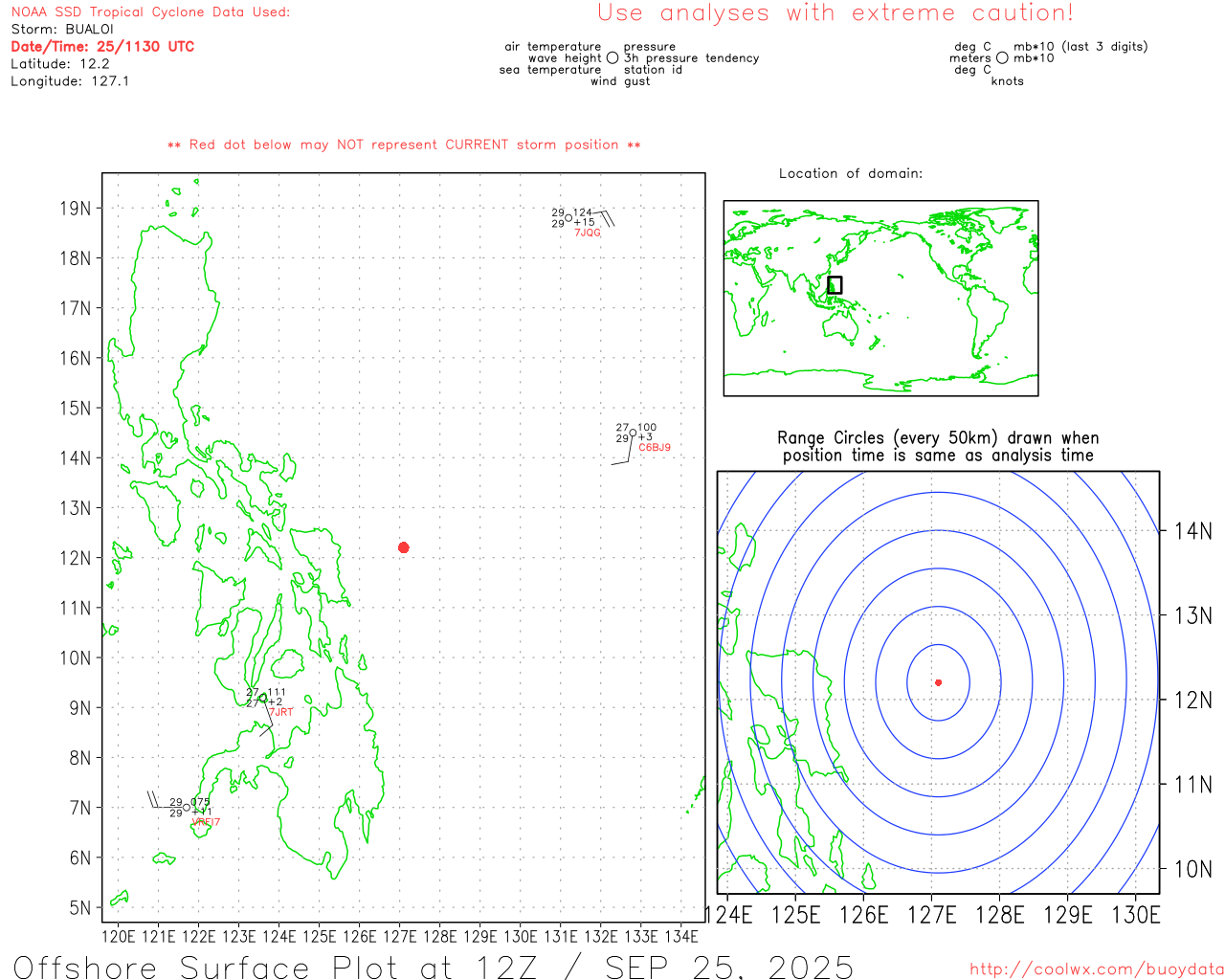The height and width of the screenshot is (980, 1225).
Task: Click the 'Use analyses with extreme caution!' heading
Action: [x=835, y=13]
